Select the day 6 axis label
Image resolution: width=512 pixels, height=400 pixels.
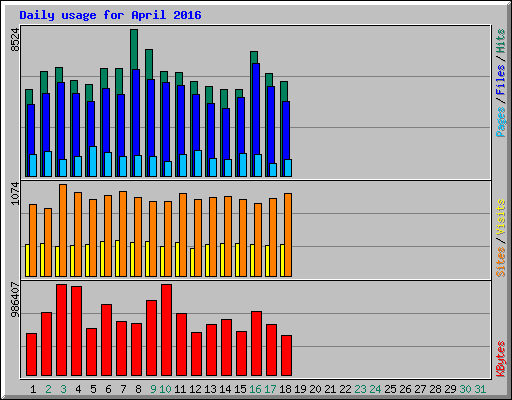coord(108,389)
